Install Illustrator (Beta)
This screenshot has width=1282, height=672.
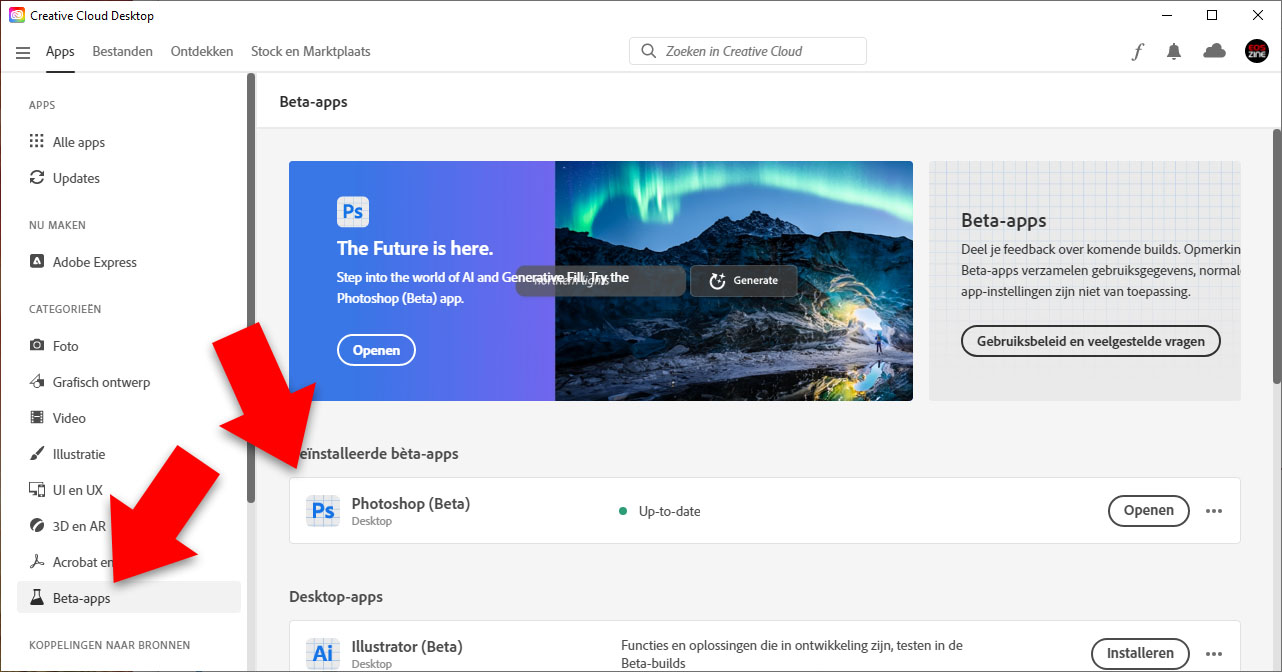tap(1139, 653)
